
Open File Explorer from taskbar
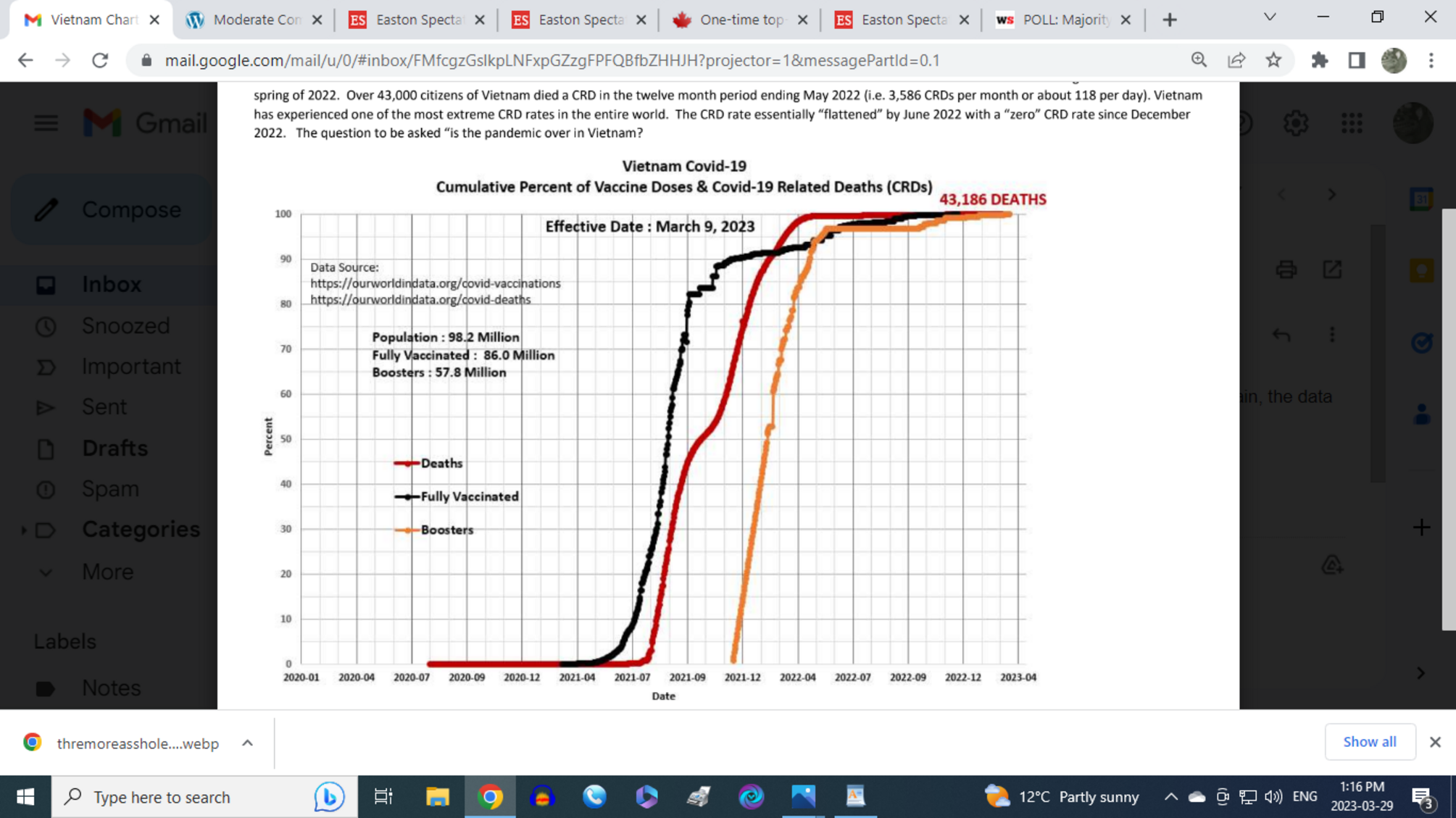[x=437, y=797]
